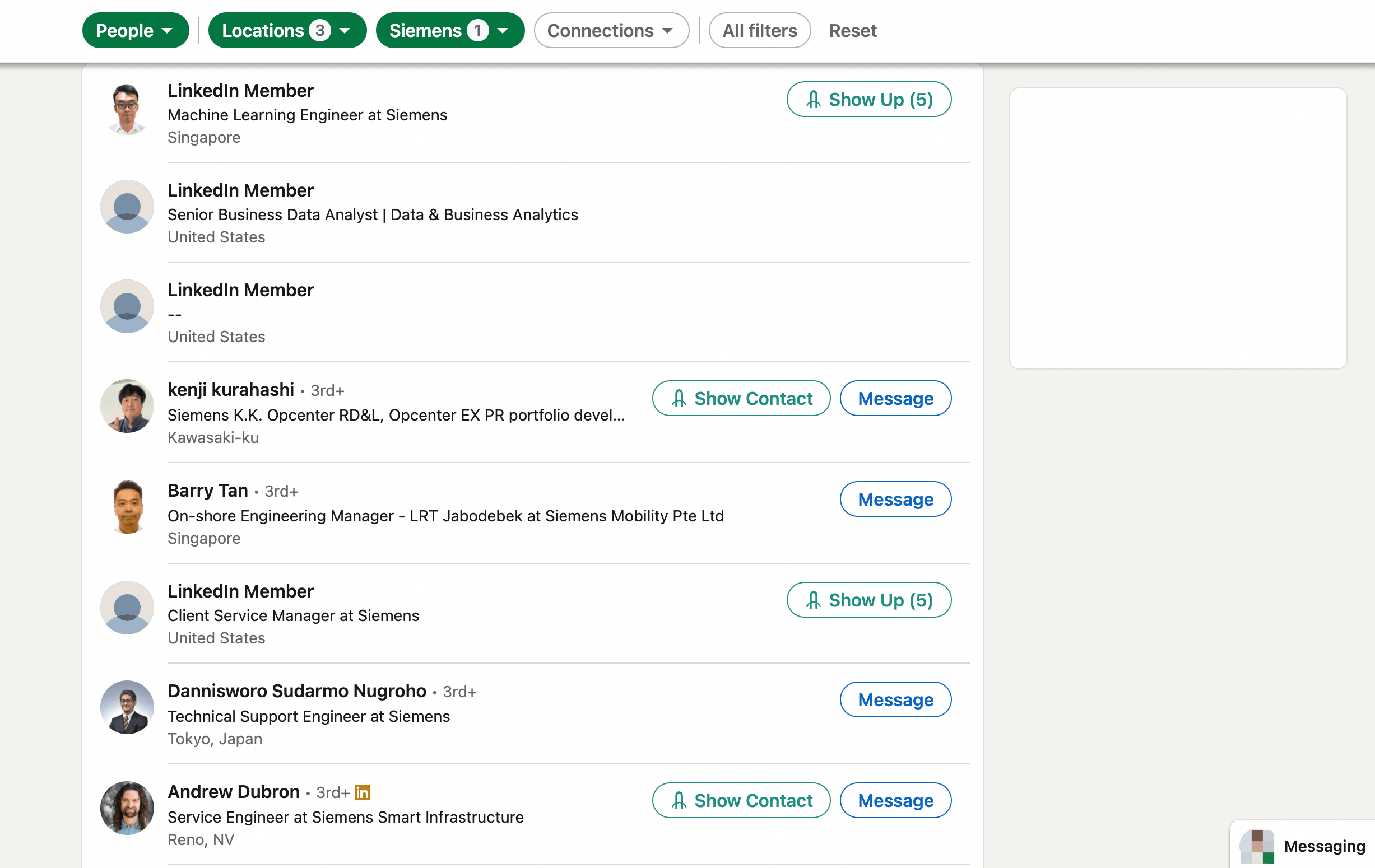Click headline 'Service Engineer at Siemens Smart Infrastructure'
The height and width of the screenshot is (868, 1375).
click(x=346, y=818)
